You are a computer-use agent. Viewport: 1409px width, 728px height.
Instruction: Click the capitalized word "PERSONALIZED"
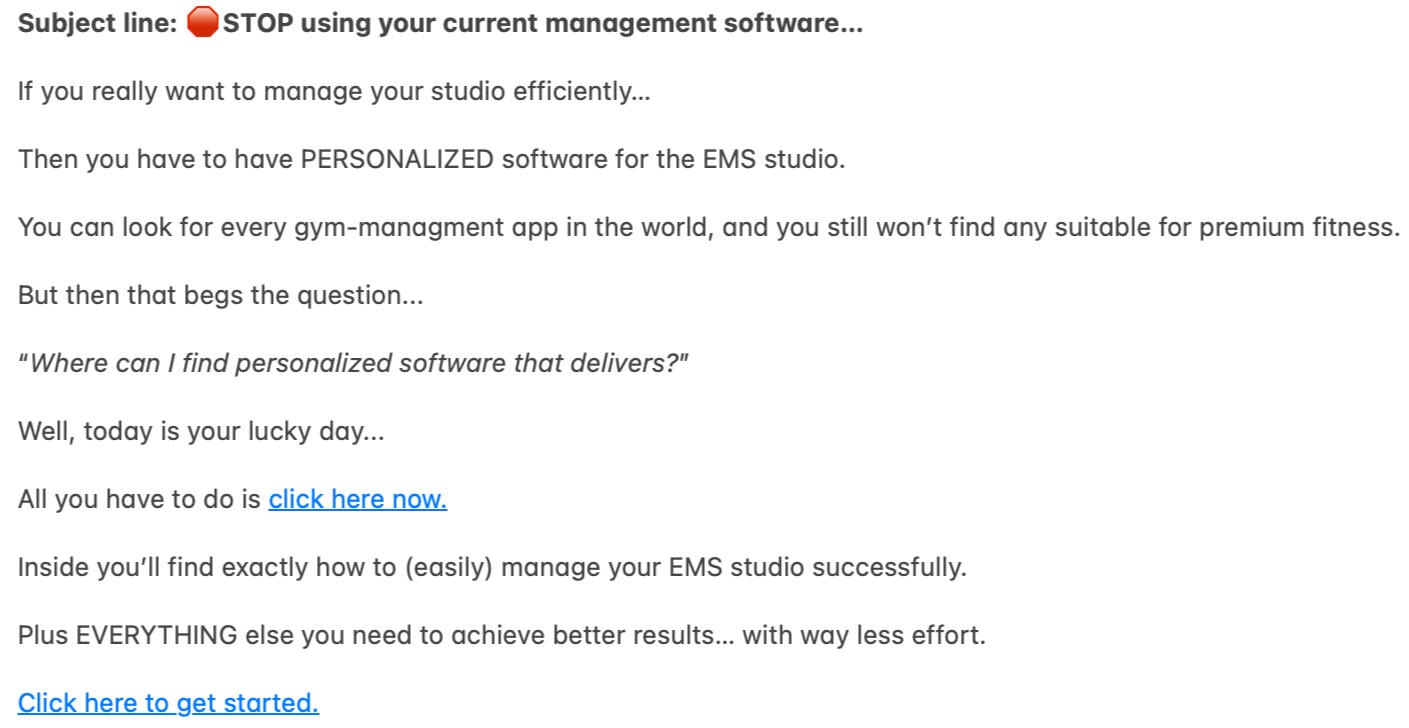pos(397,159)
